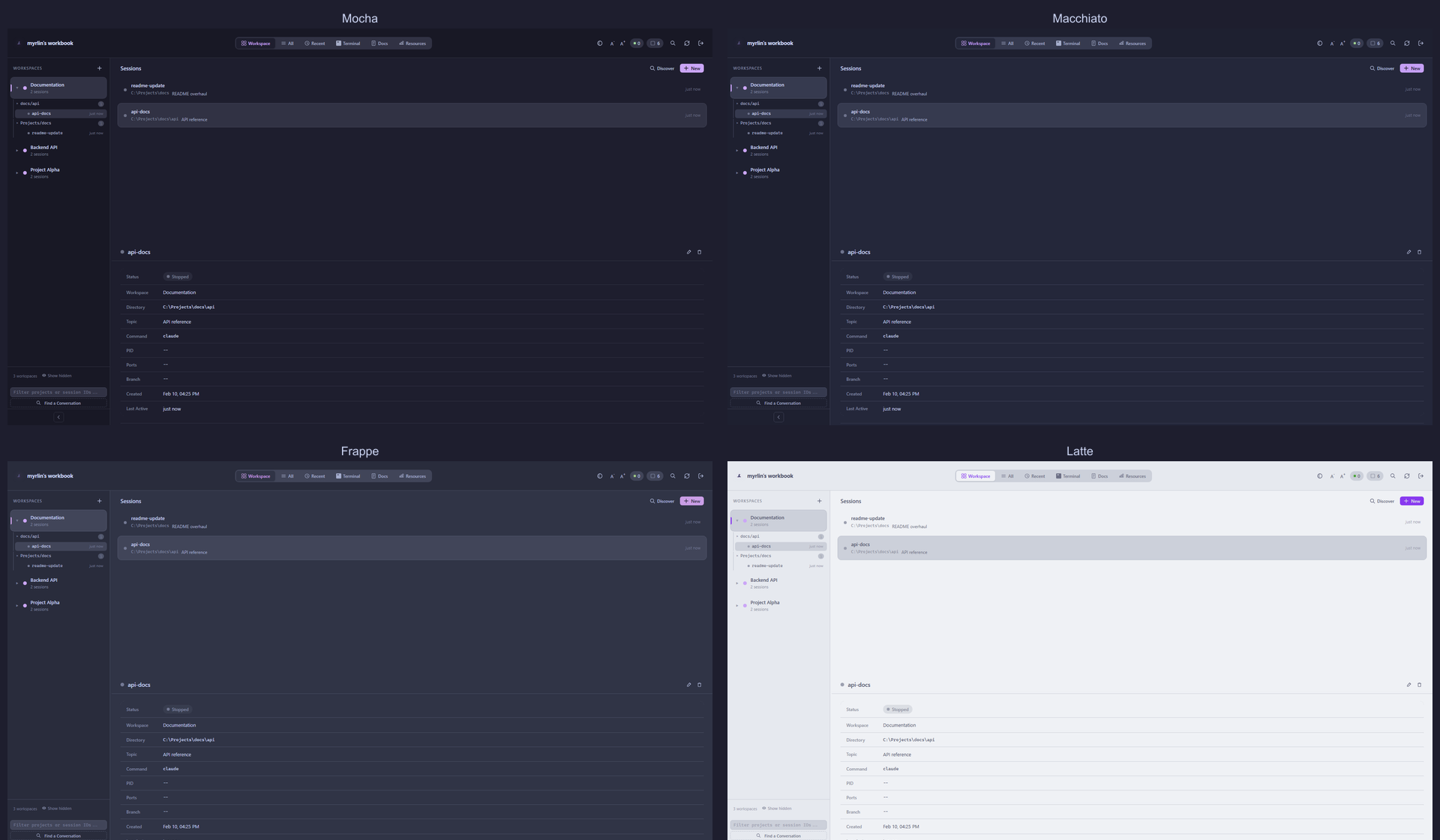Screen dimensions: 1440x840
Task: Open the Docs tab in Macchiato panel
Action: coord(1099,43)
